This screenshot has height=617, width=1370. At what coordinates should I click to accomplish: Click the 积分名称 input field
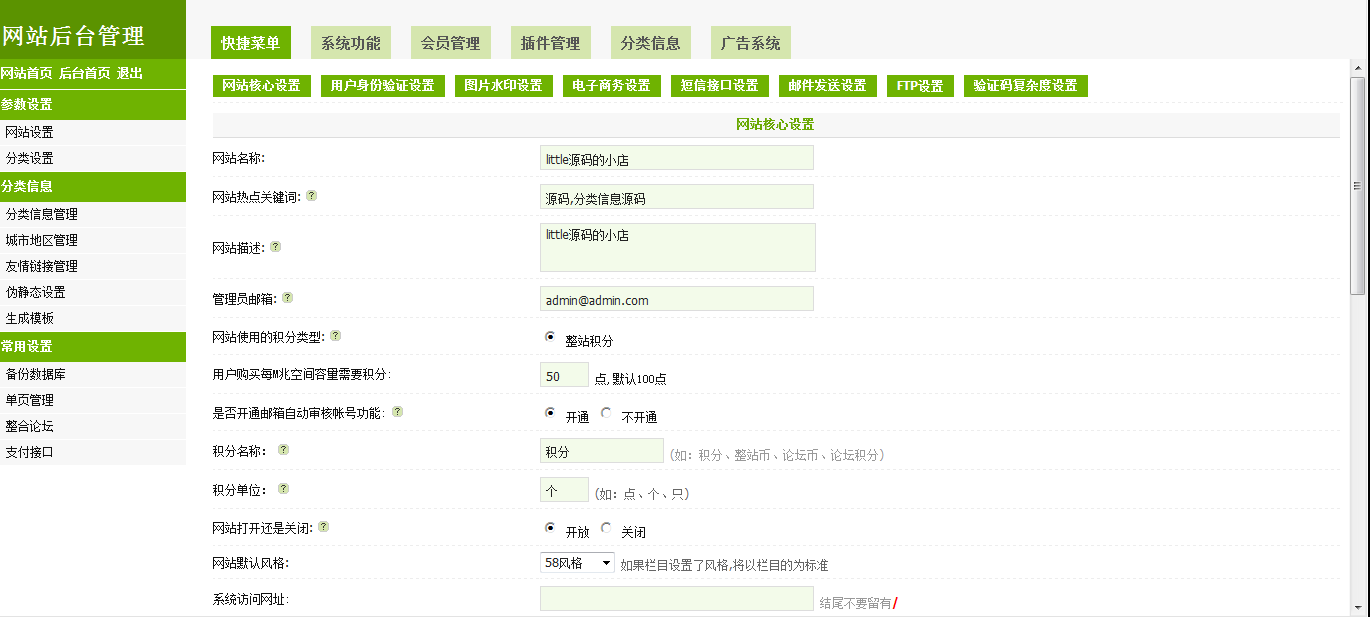(602, 451)
